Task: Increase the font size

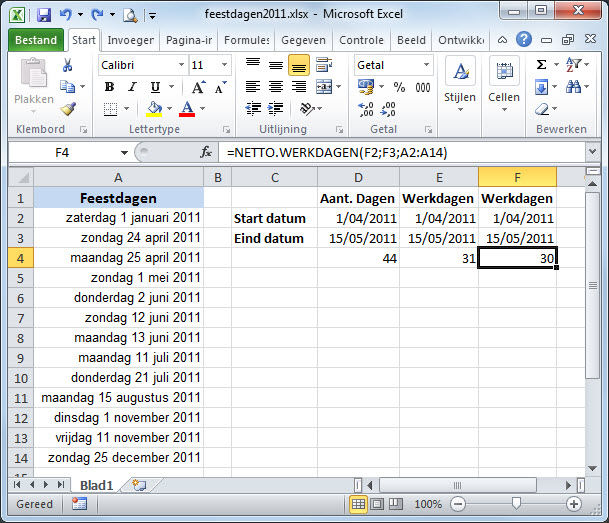Action: point(198,87)
